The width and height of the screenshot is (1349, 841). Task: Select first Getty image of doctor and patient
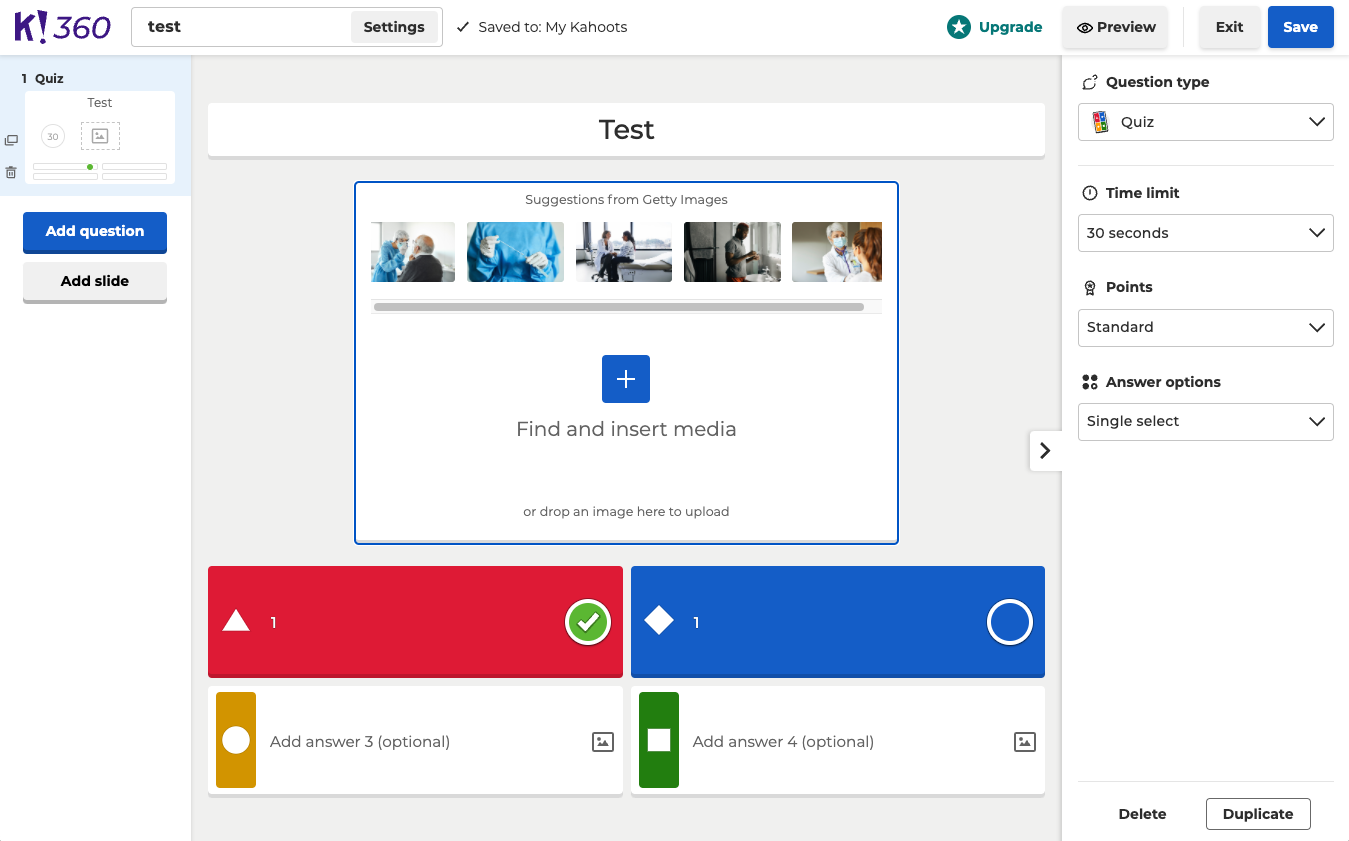pos(413,252)
